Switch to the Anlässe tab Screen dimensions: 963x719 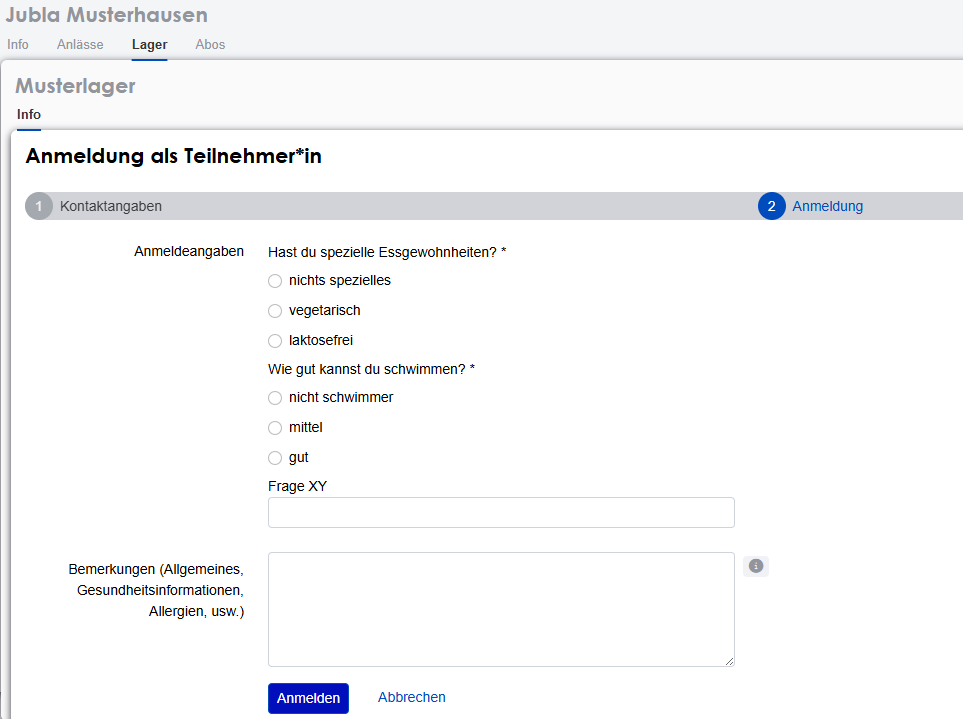click(80, 45)
